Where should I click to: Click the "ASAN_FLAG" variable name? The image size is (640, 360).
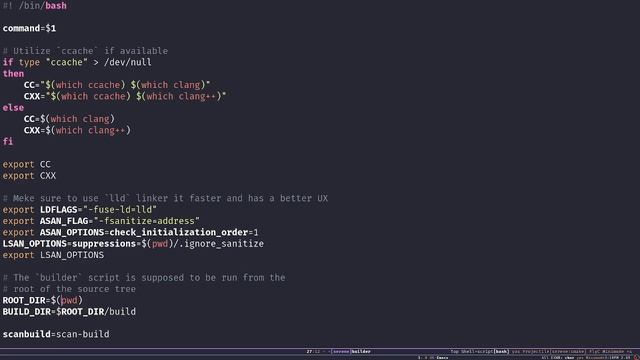pyautogui.click(x=64, y=221)
